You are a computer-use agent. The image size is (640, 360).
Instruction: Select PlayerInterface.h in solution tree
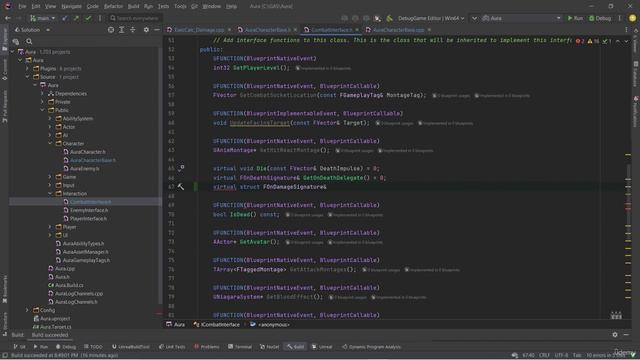88,219
